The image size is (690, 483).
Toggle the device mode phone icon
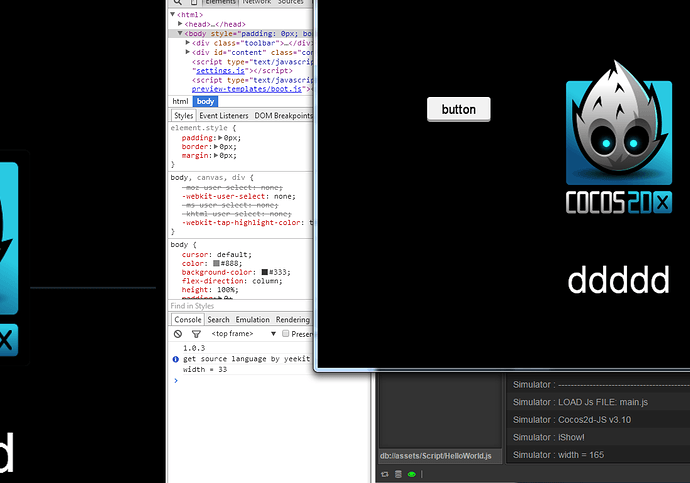click(194, 2)
